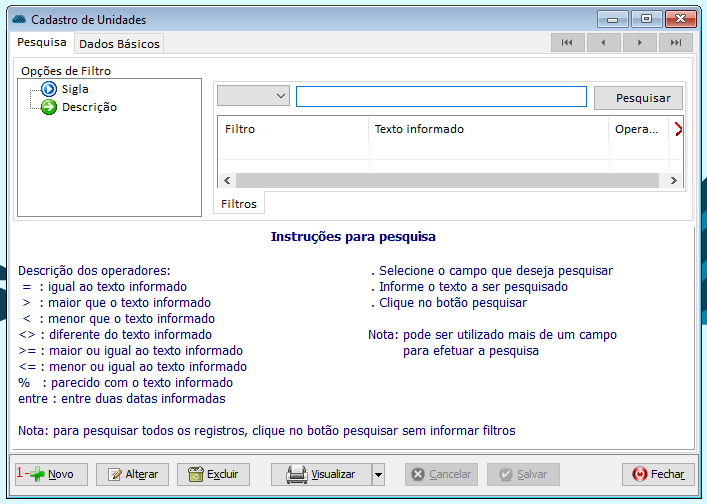
Task: Switch to the Dados Básicos tab
Action: pos(118,44)
